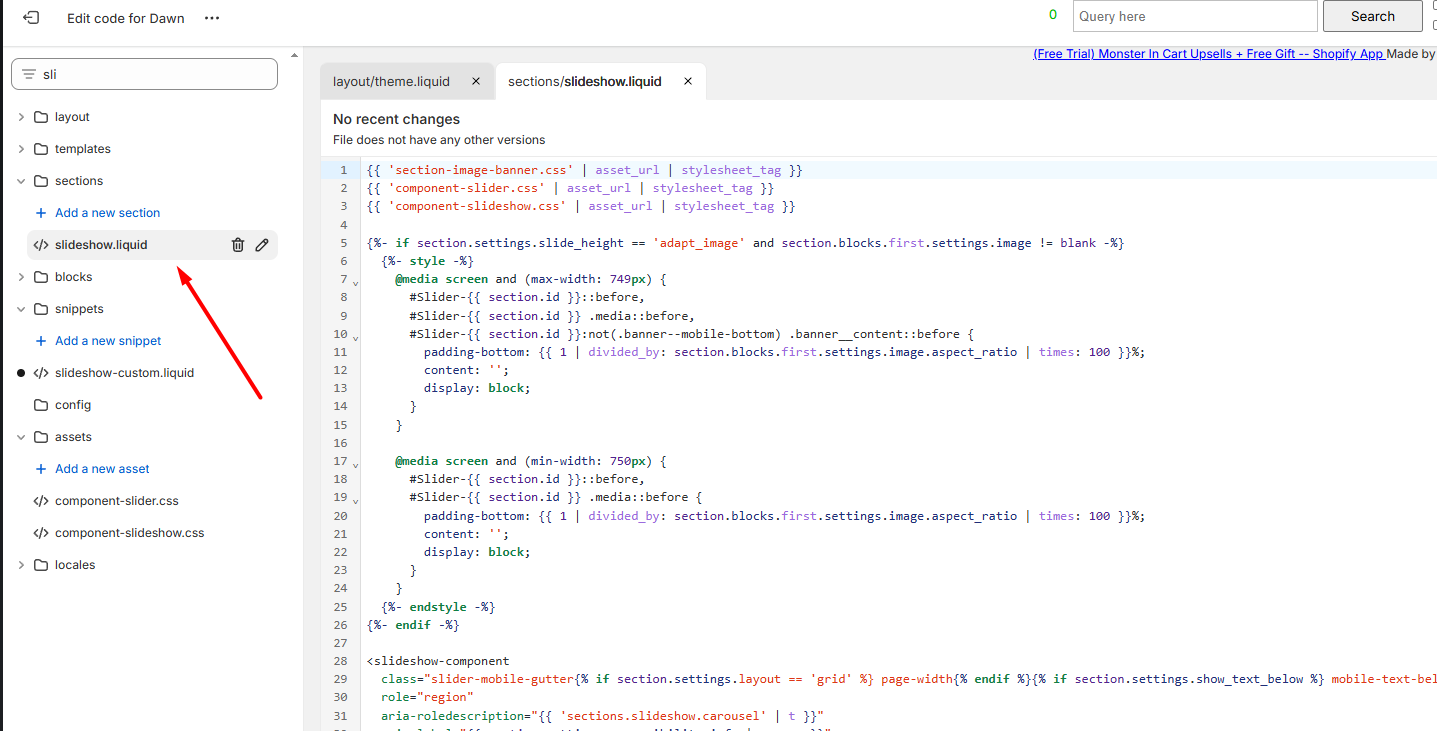Image resolution: width=1437 pixels, height=731 pixels.
Task: Collapse the sections folder chevron
Action: click(21, 181)
